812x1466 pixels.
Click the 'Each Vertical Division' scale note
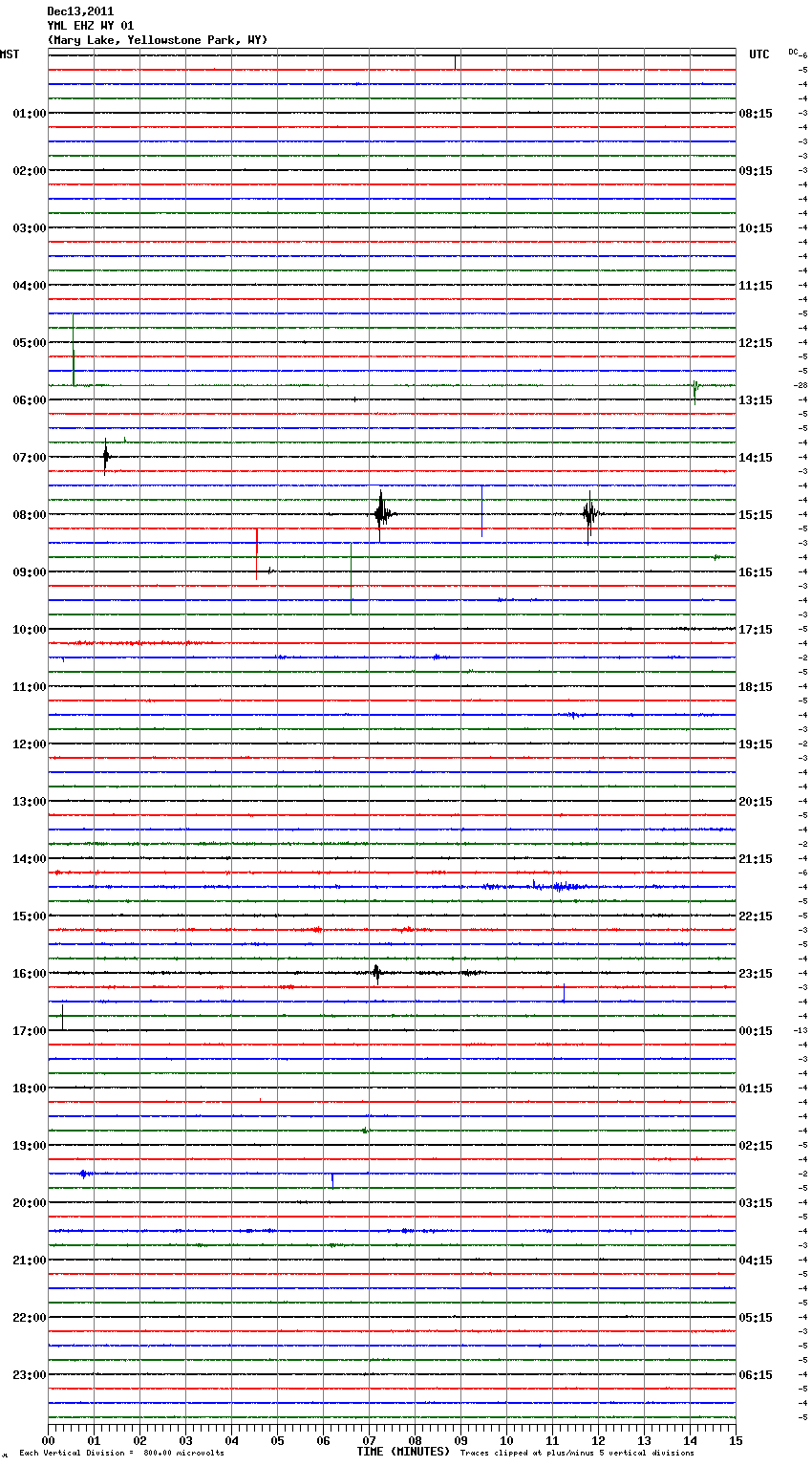point(121,1453)
